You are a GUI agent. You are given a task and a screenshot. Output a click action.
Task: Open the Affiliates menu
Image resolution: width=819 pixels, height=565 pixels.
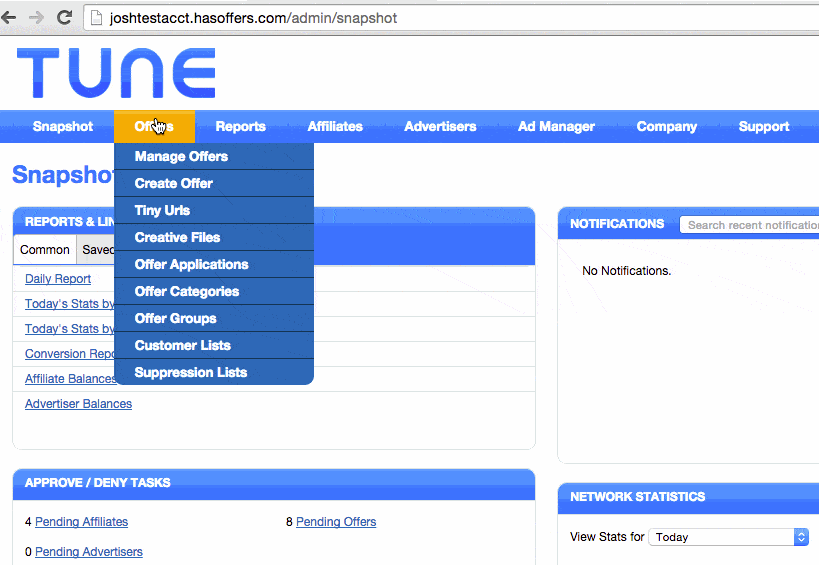[335, 126]
